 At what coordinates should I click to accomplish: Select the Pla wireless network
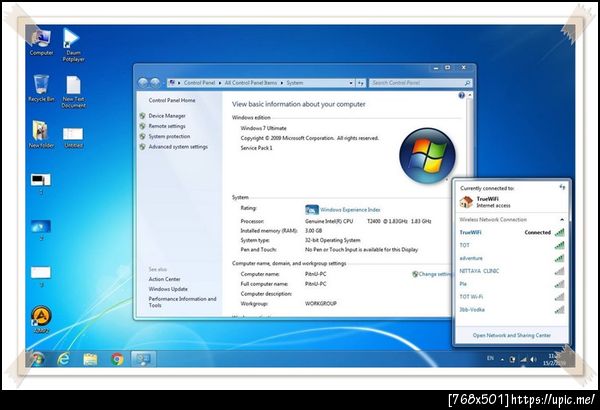pos(512,284)
